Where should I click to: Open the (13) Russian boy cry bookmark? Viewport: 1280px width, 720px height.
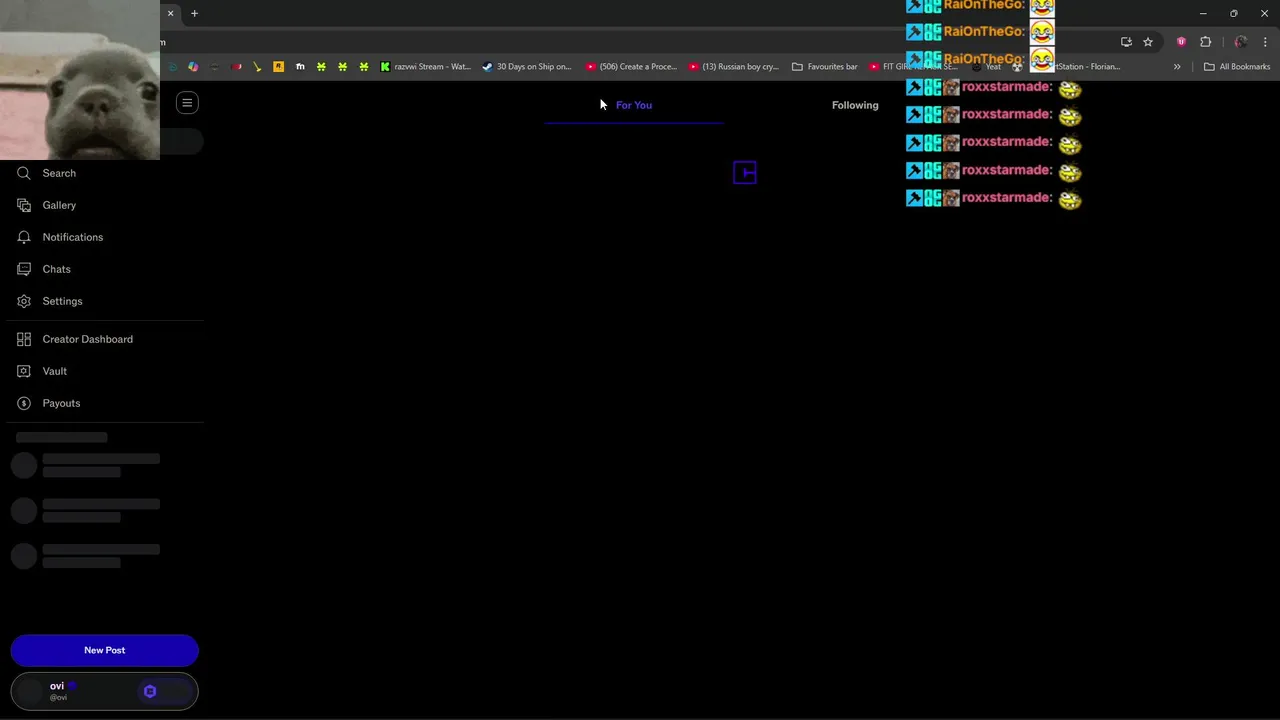[733, 67]
